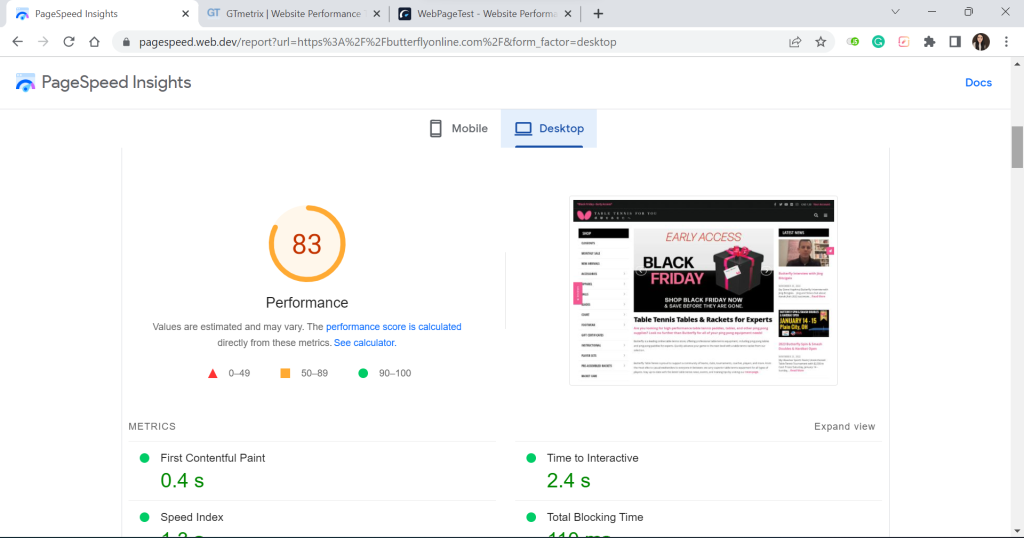Viewport: 1024px width, 538px height.
Task: Click the PageSpeed Insights logo
Action: [x=103, y=83]
